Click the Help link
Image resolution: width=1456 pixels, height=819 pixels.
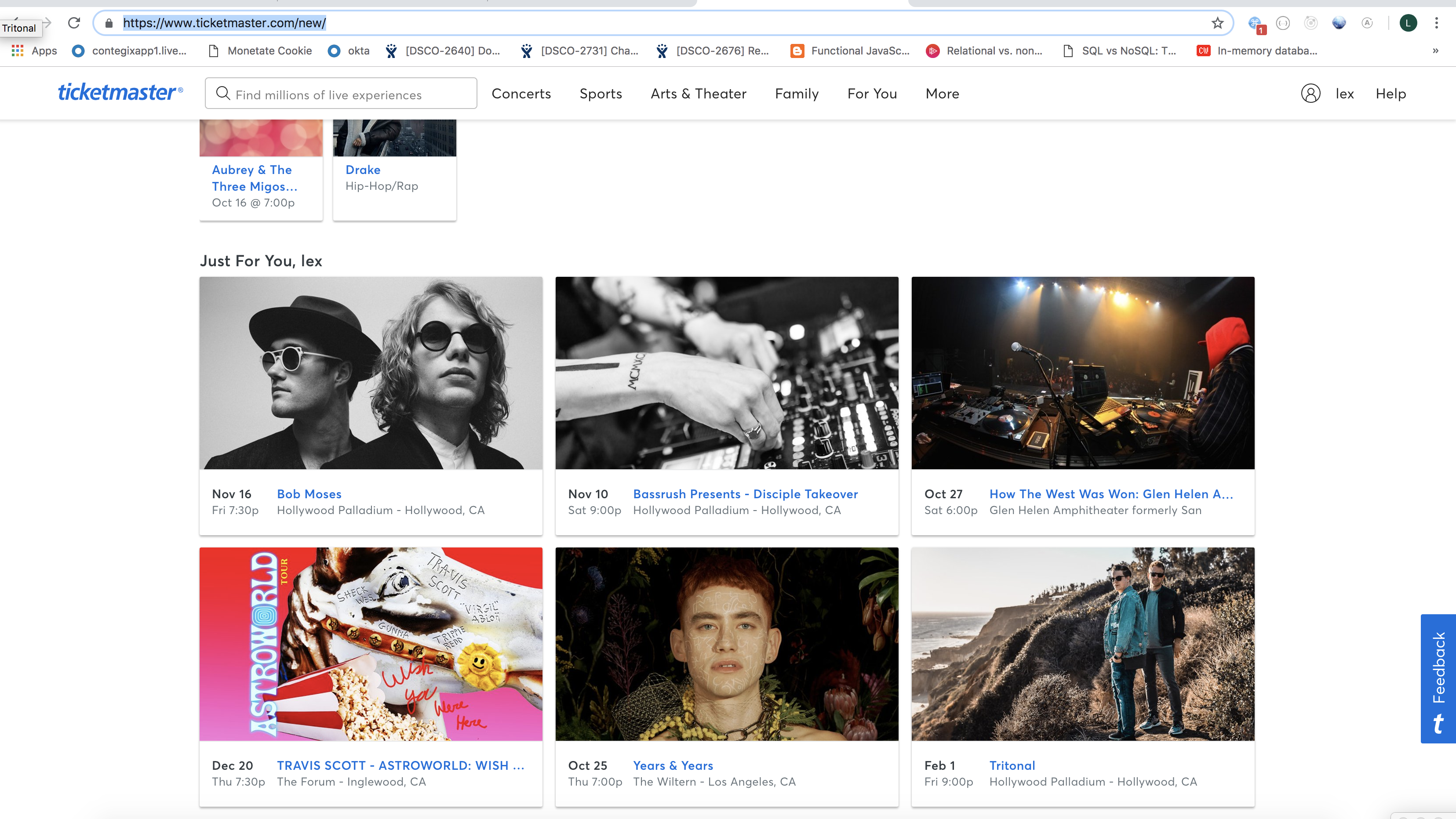click(x=1390, y=94)
